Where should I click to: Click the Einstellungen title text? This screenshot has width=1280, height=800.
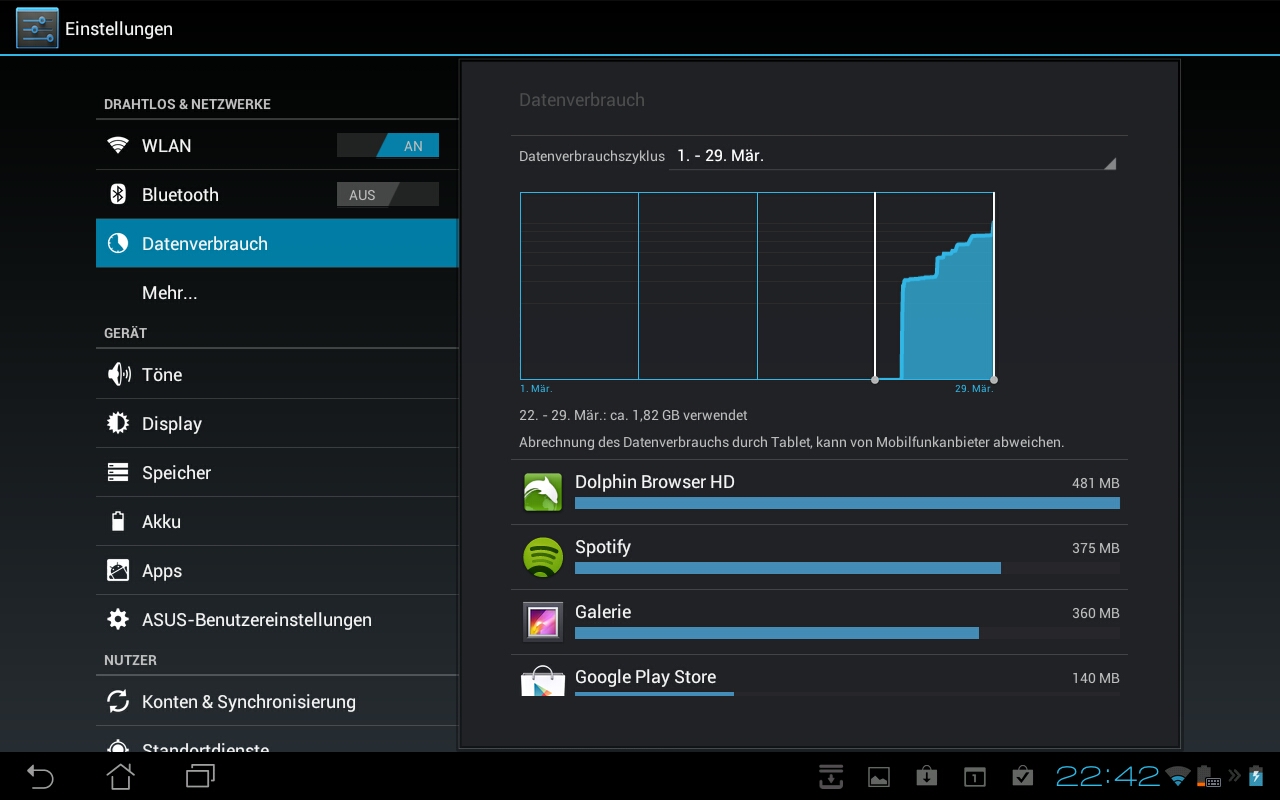[119, 29]
